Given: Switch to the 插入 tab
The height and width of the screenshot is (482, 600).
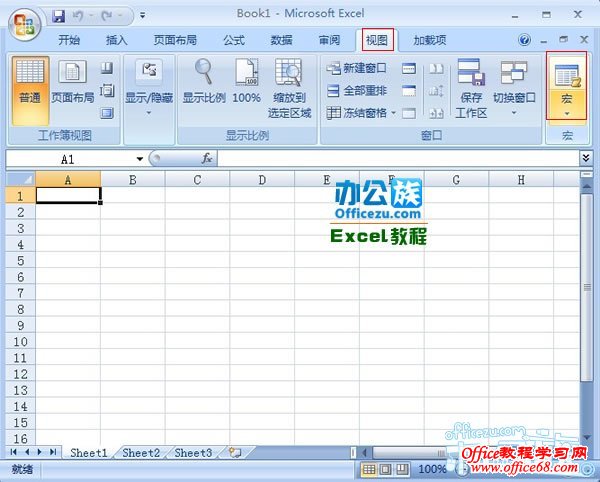Looking at the screenshot, I should [116, 40].
